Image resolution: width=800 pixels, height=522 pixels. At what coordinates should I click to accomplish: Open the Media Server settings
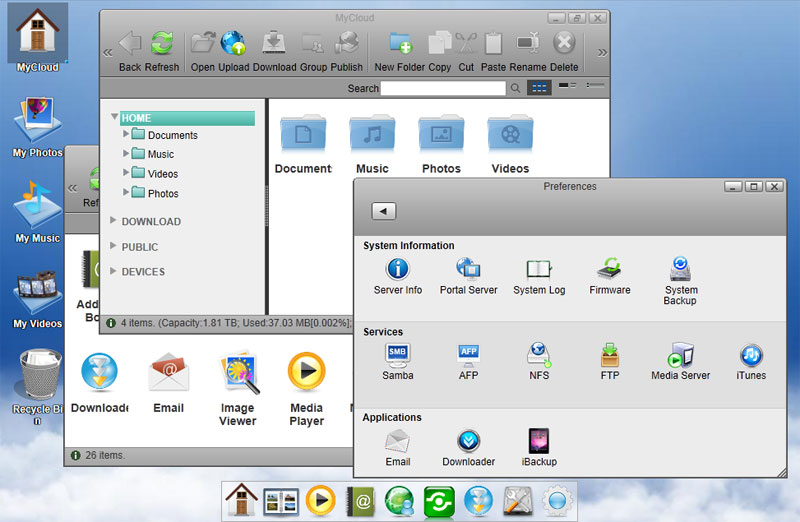pos(680,355)
